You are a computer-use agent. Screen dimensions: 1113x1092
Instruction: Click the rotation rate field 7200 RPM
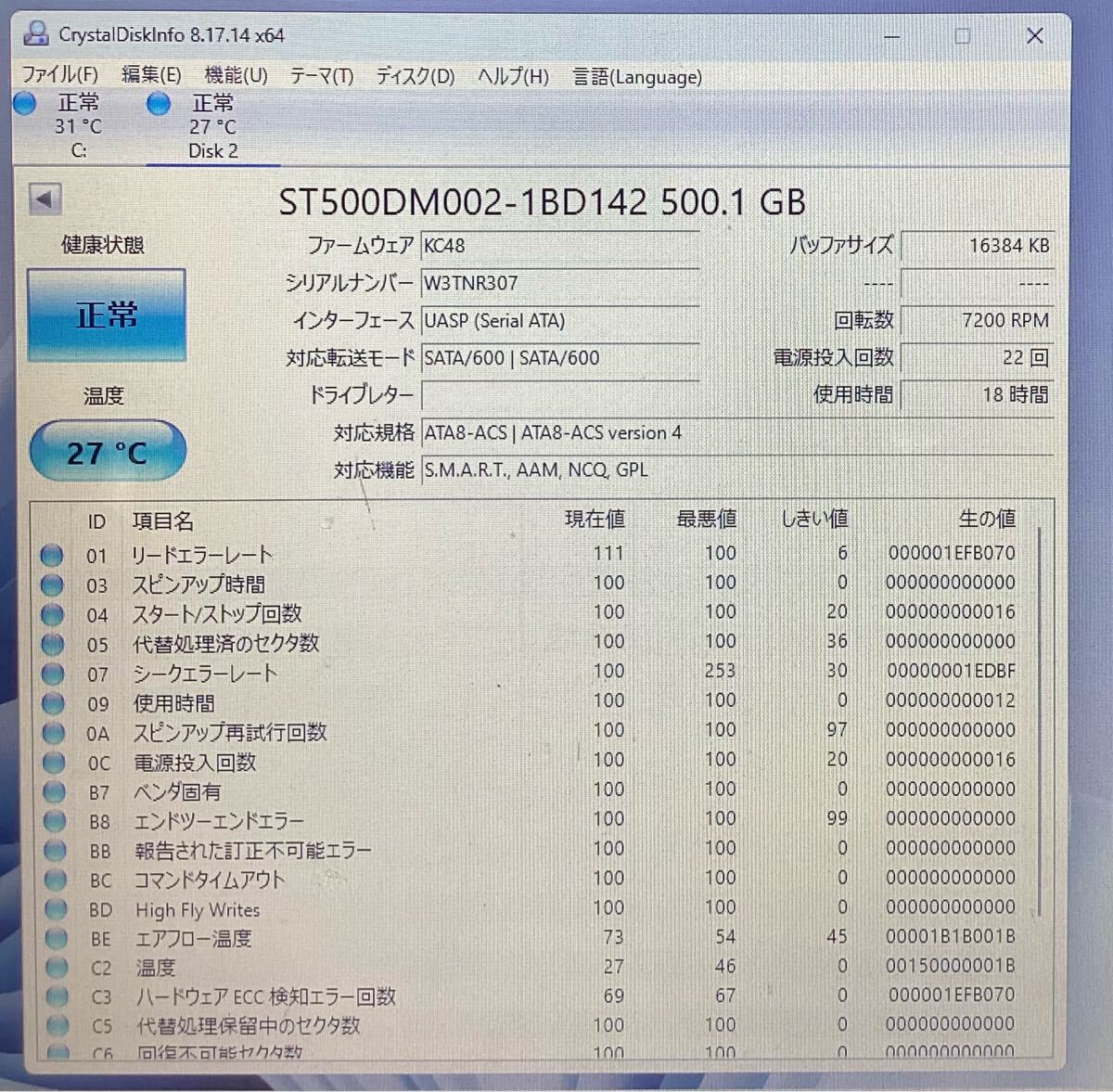(x=977, y=320)
